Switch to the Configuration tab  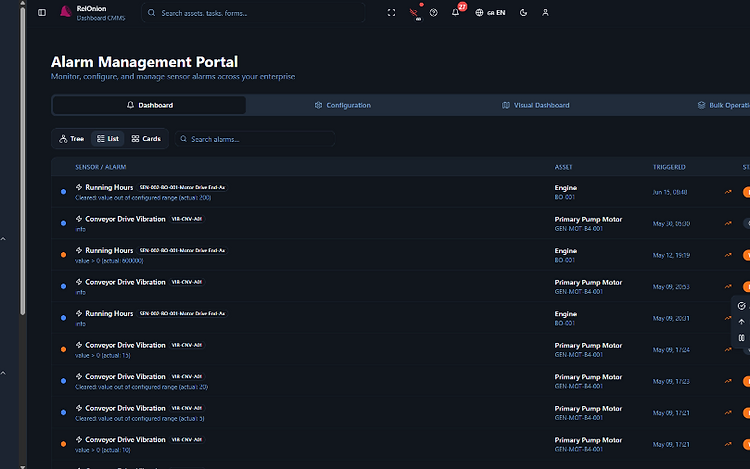[x=342, y=105]
